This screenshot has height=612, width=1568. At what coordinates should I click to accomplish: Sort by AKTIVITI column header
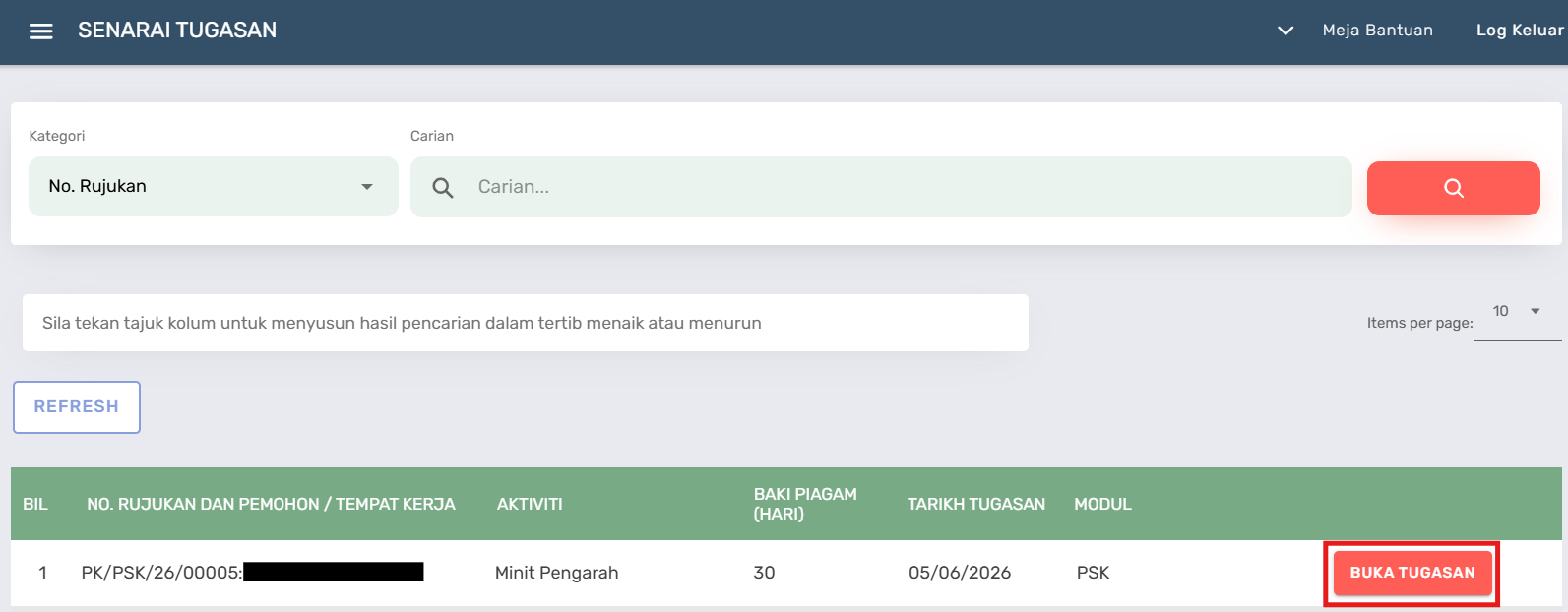coord(530,504)
